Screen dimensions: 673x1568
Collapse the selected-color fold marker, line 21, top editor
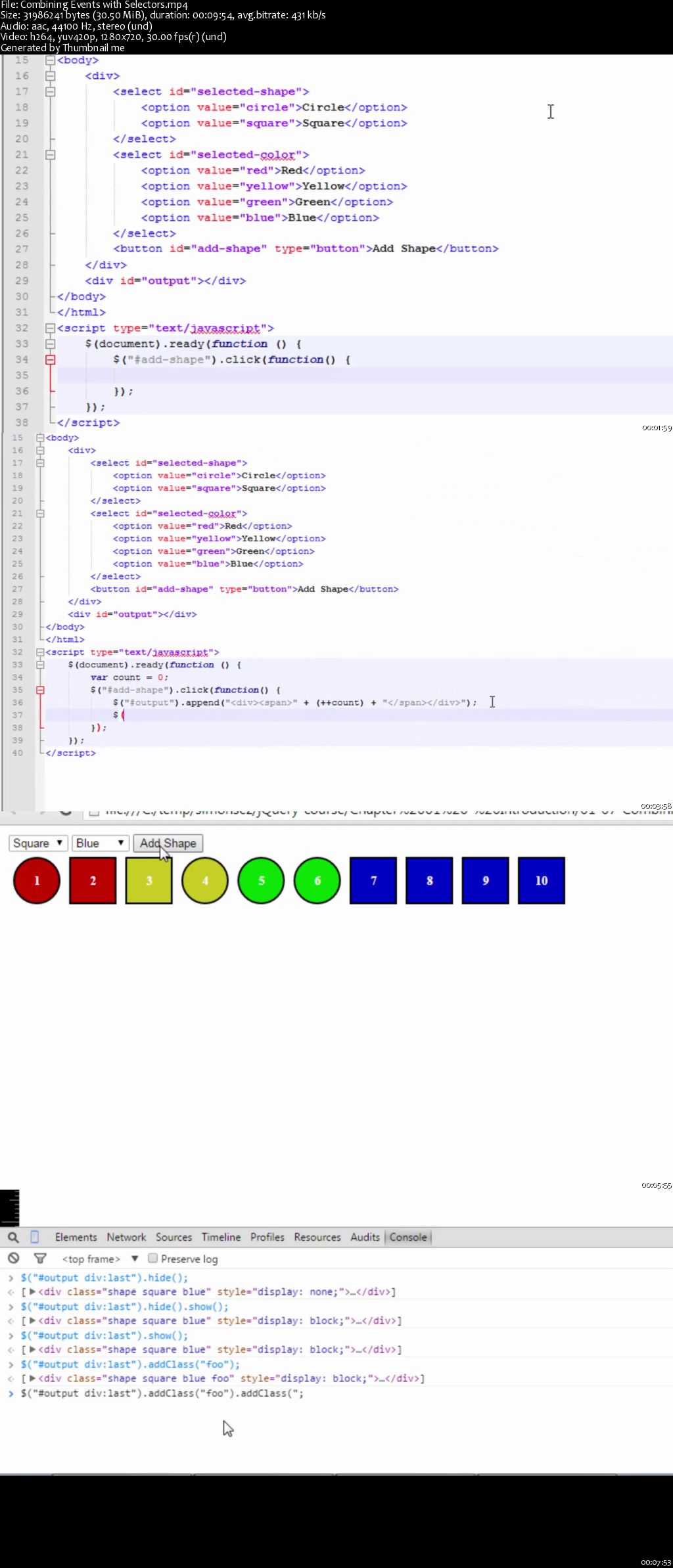click(50, 154)
